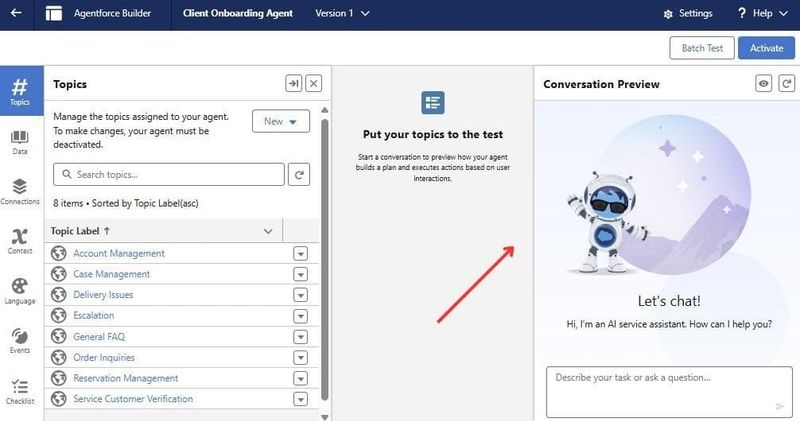Open the Delivery Issues topic
The width and height of the screenshot is (800, 421).
[x=103, y=295]
